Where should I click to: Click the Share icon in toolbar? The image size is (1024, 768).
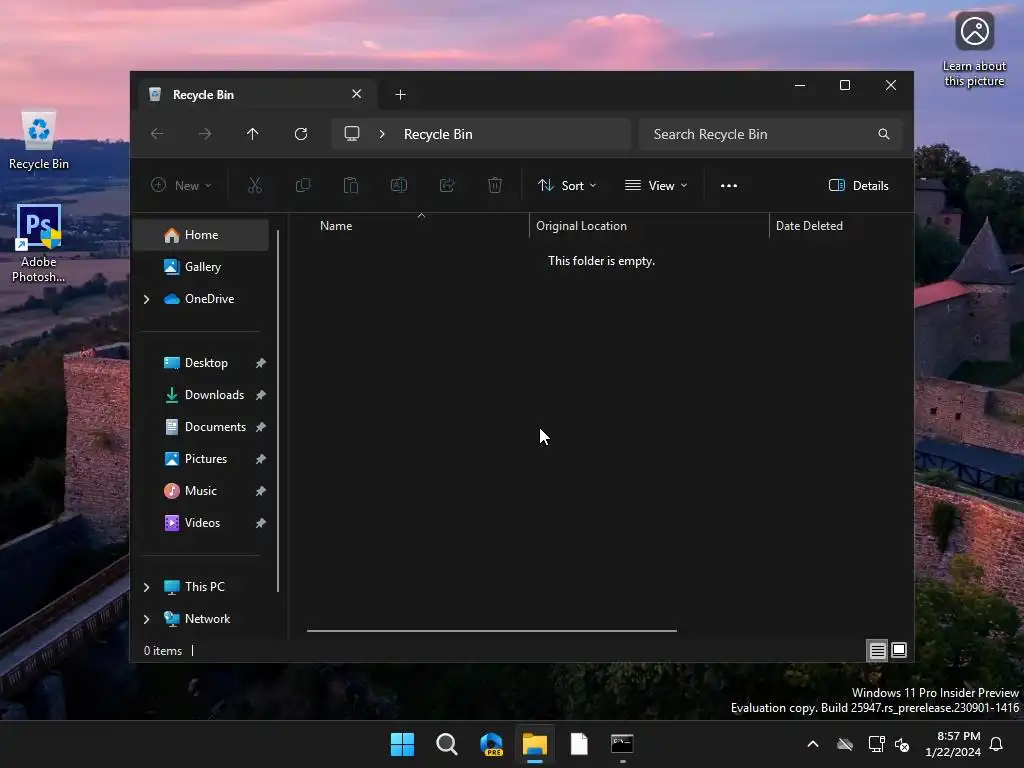(447, 185)
